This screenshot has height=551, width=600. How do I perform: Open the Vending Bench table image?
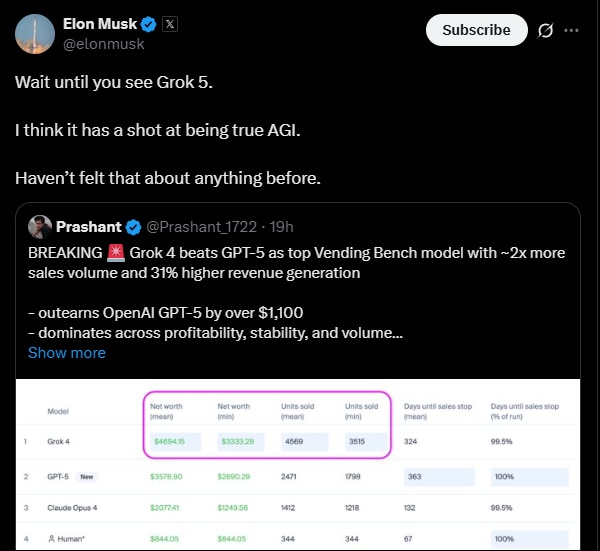(298, 465)
